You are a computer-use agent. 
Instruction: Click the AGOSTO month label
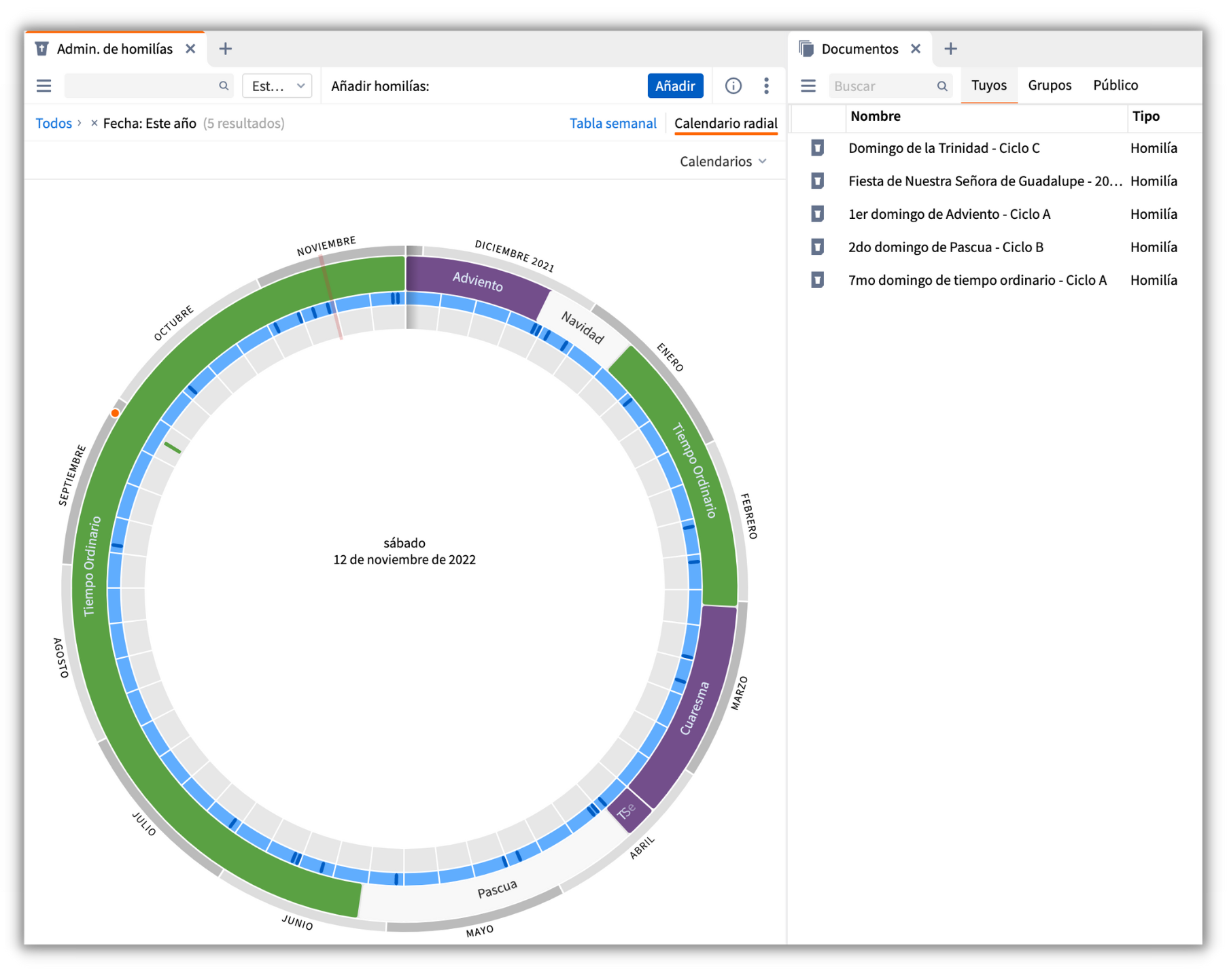pos(61,658)
